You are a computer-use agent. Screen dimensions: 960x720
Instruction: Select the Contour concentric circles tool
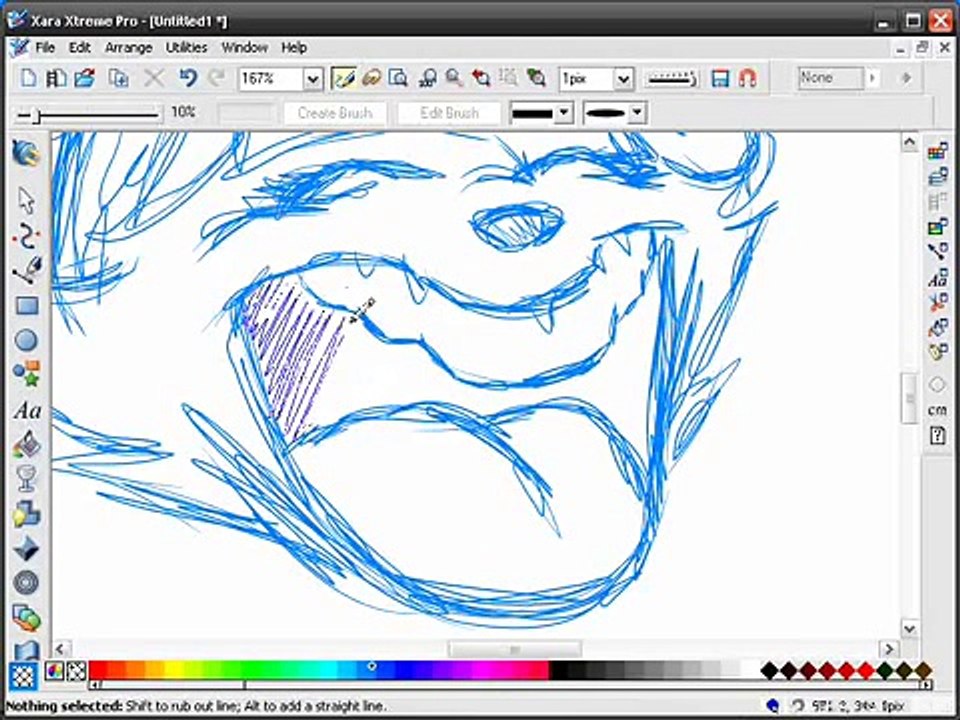(x=26, y=582)
